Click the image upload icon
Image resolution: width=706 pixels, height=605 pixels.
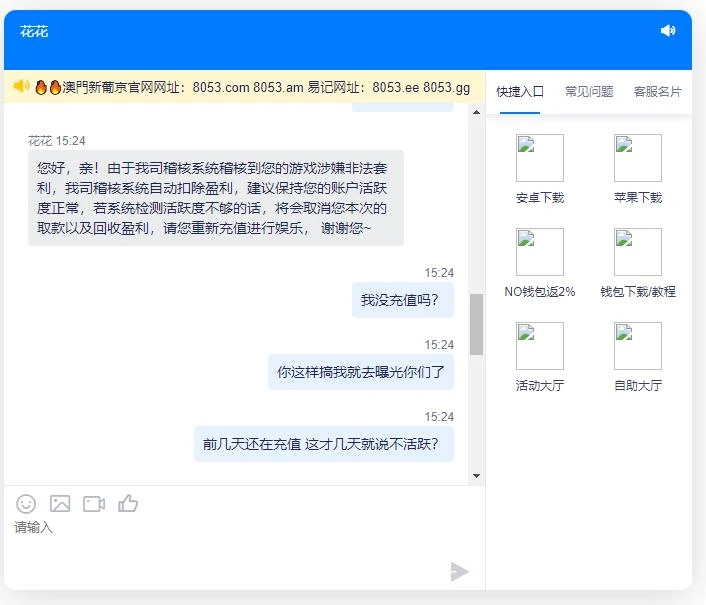[x=60, y=504]
